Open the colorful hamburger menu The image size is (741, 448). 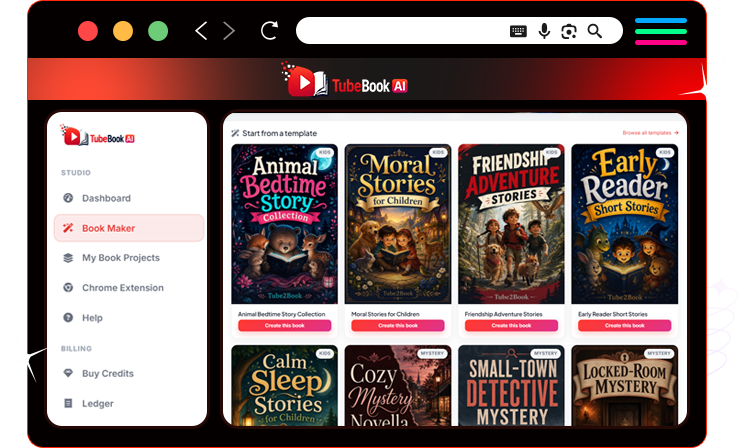[661, 31]
